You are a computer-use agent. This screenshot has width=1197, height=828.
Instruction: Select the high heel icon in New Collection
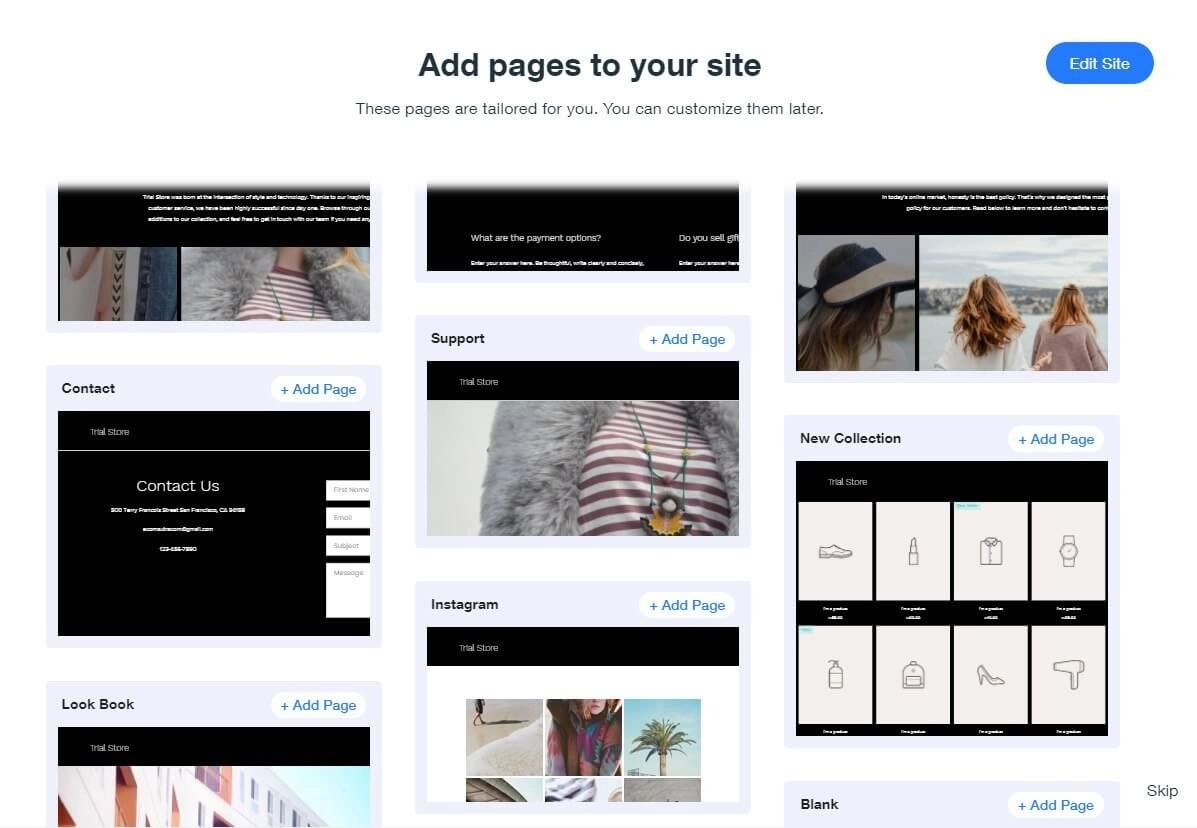[x=991, y=672]
